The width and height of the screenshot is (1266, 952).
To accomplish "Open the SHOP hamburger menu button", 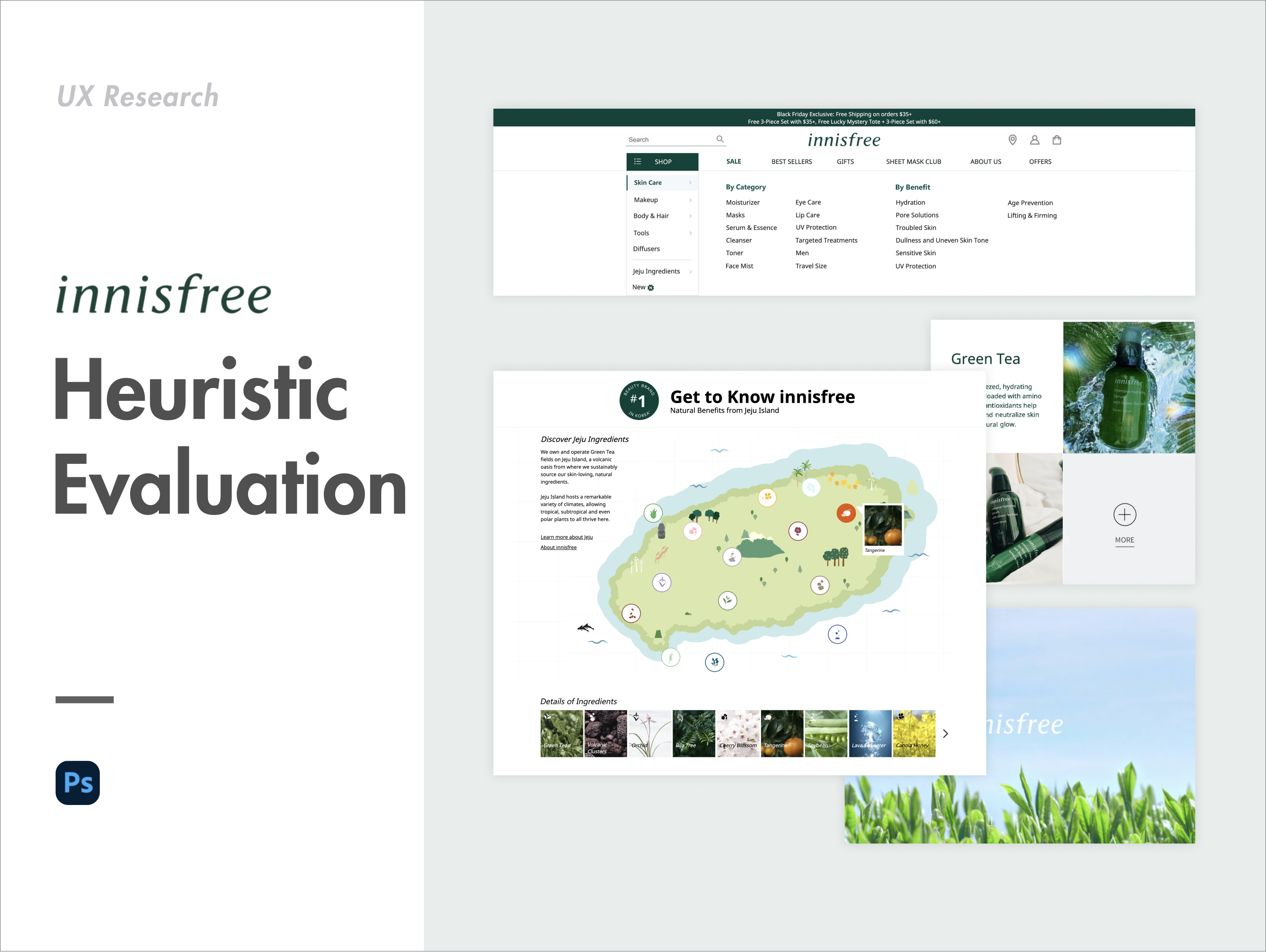I will pyautogui.click(x=662, y=162).
